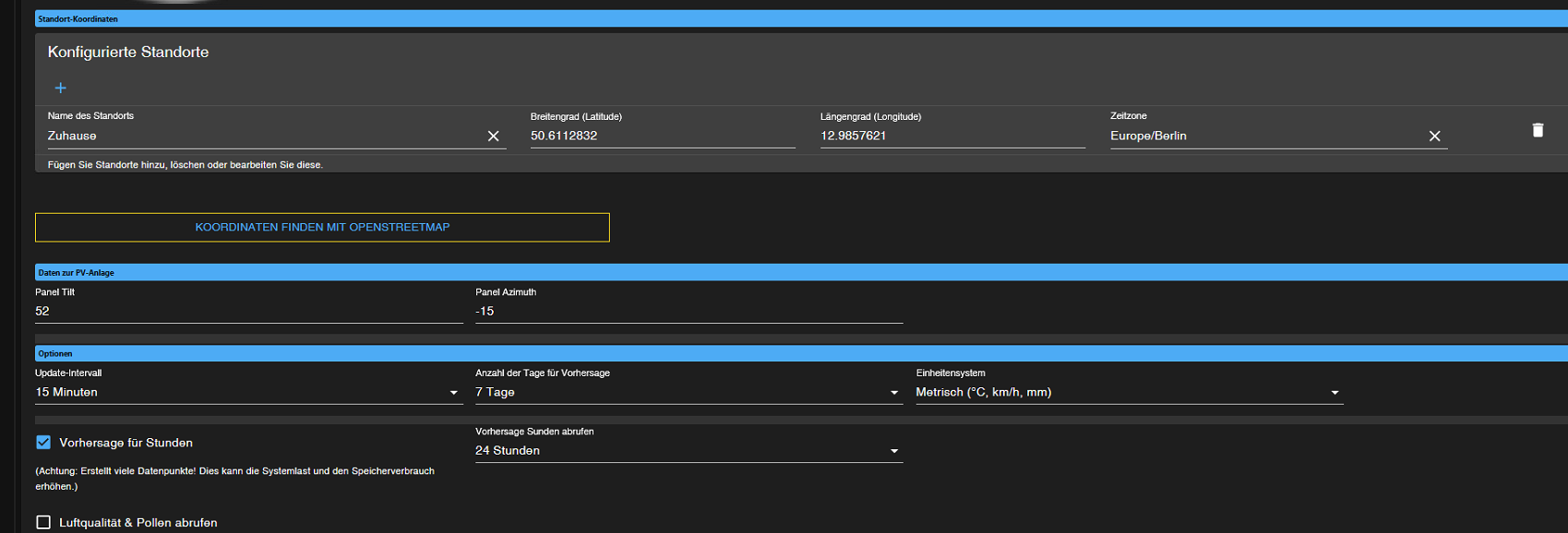Add a new location with the plus icon
Viewport: 1568px width, 533px height.
pos(61,89)
